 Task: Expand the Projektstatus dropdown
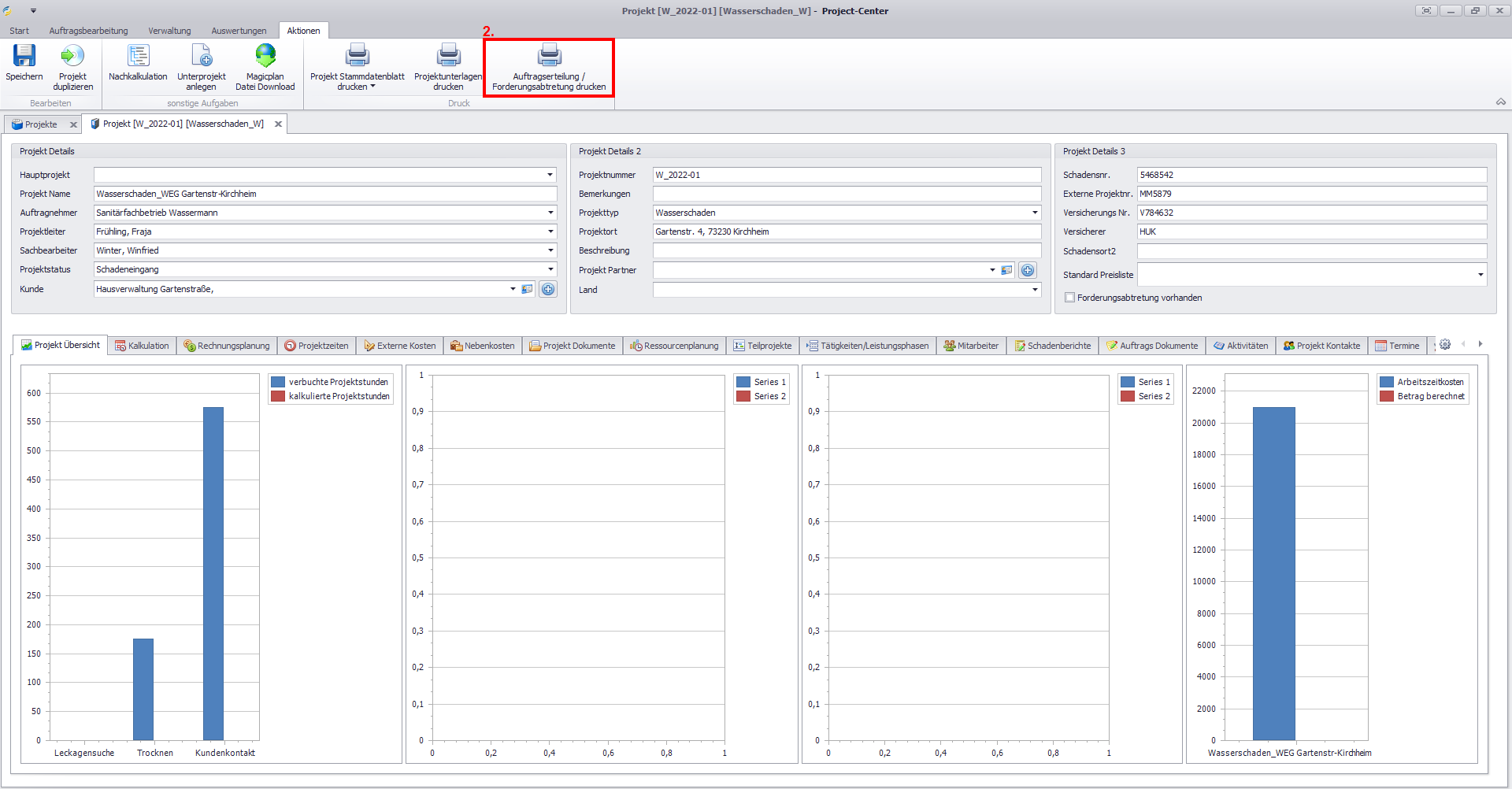[550, 269]
